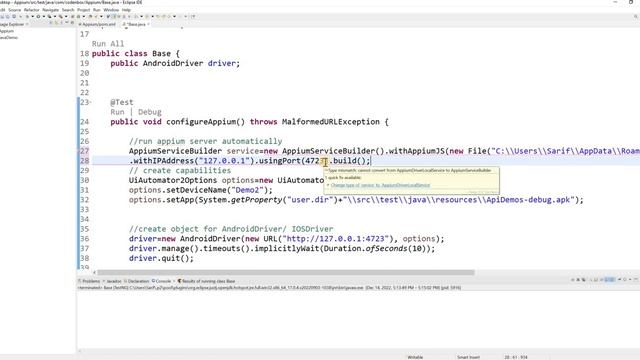Open the Help menu
Image resolution: width=640 pixels, height=360 pixels.
point(127,10)
